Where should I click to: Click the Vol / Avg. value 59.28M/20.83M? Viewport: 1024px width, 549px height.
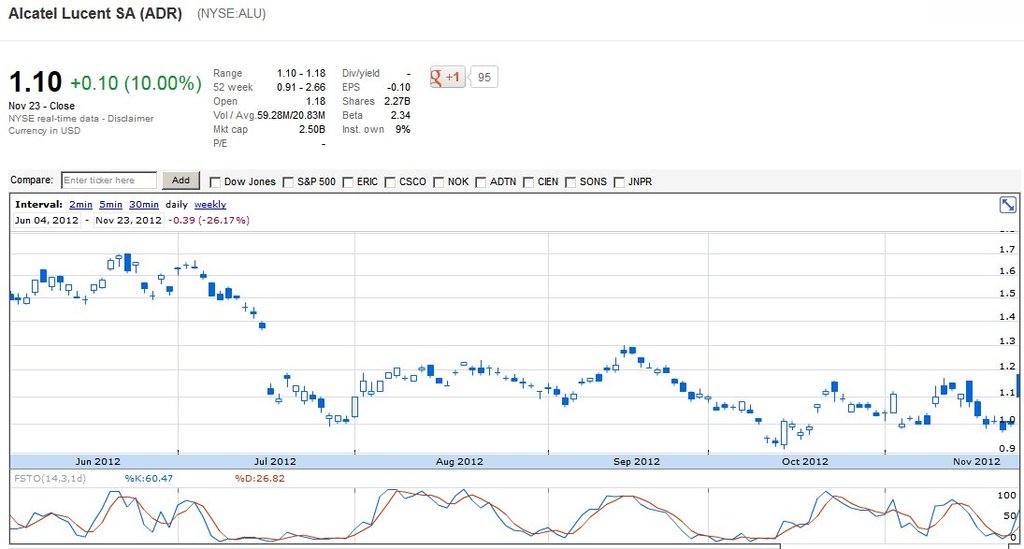click(291, 116)
